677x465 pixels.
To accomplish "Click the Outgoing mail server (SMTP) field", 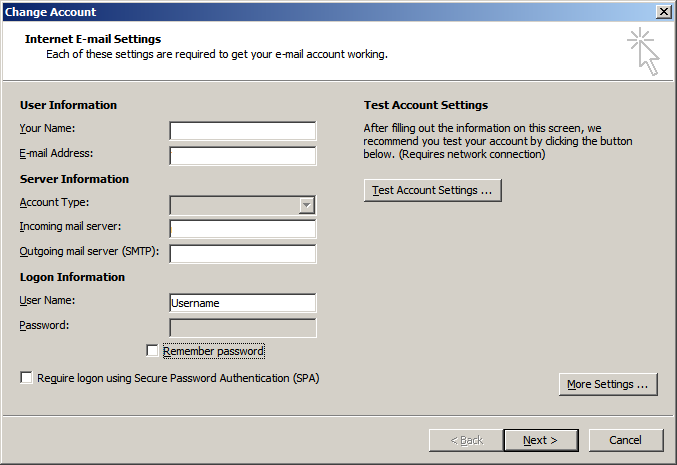I will (243, 253).
